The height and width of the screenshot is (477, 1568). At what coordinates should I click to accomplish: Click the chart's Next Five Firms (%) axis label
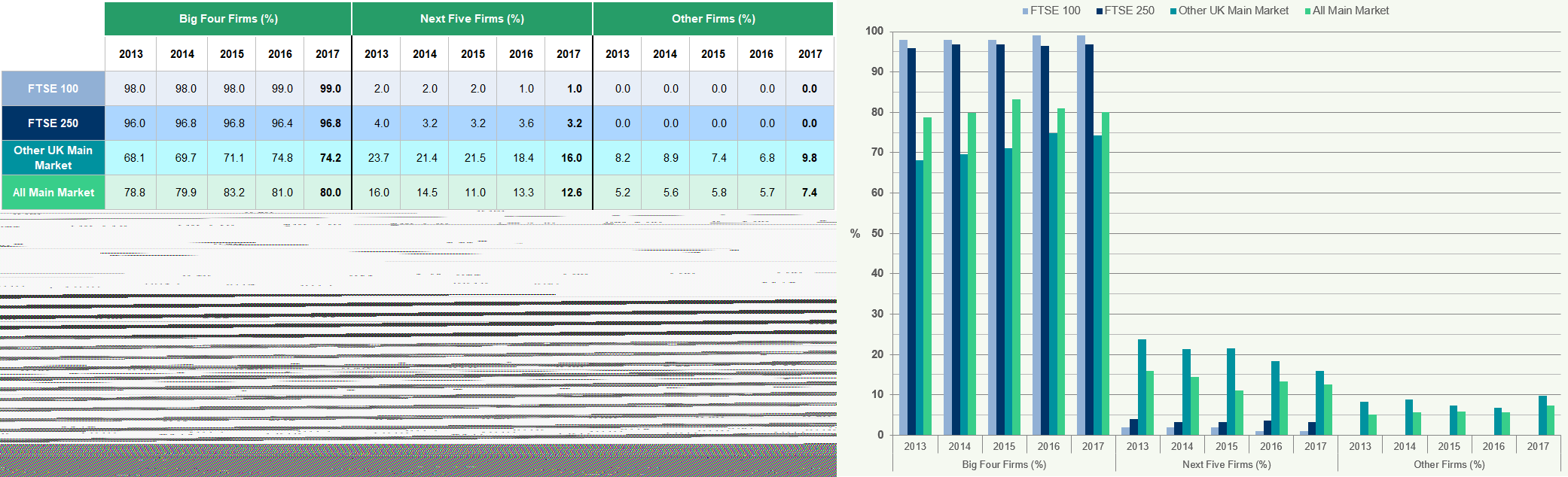1226,464
